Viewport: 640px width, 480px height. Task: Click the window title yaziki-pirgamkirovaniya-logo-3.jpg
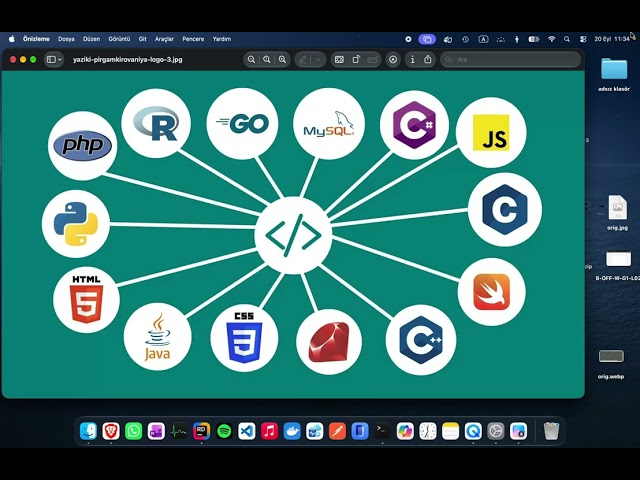click(x=127, y=60)
